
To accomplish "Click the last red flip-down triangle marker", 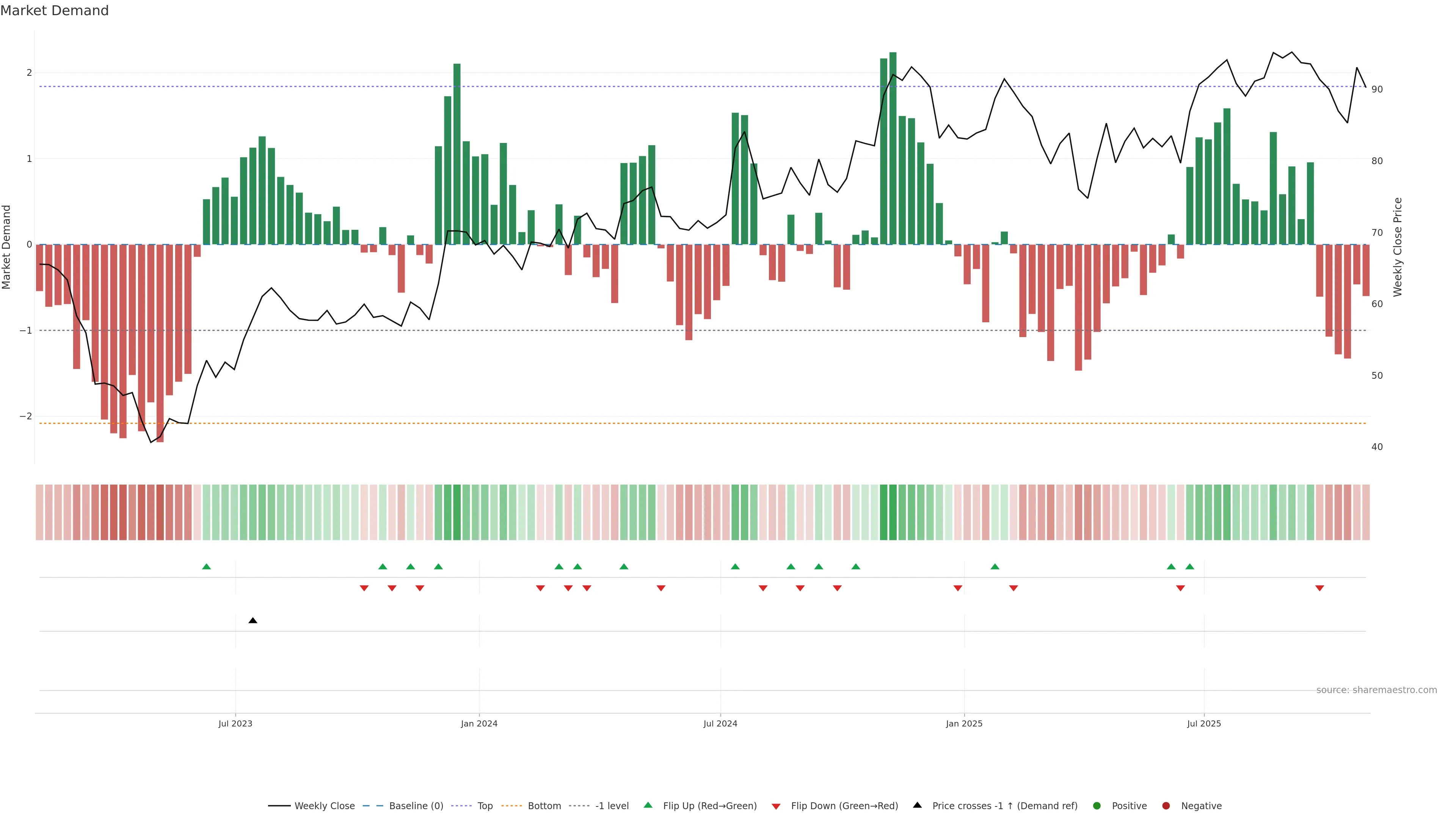I will [1319, 588].
